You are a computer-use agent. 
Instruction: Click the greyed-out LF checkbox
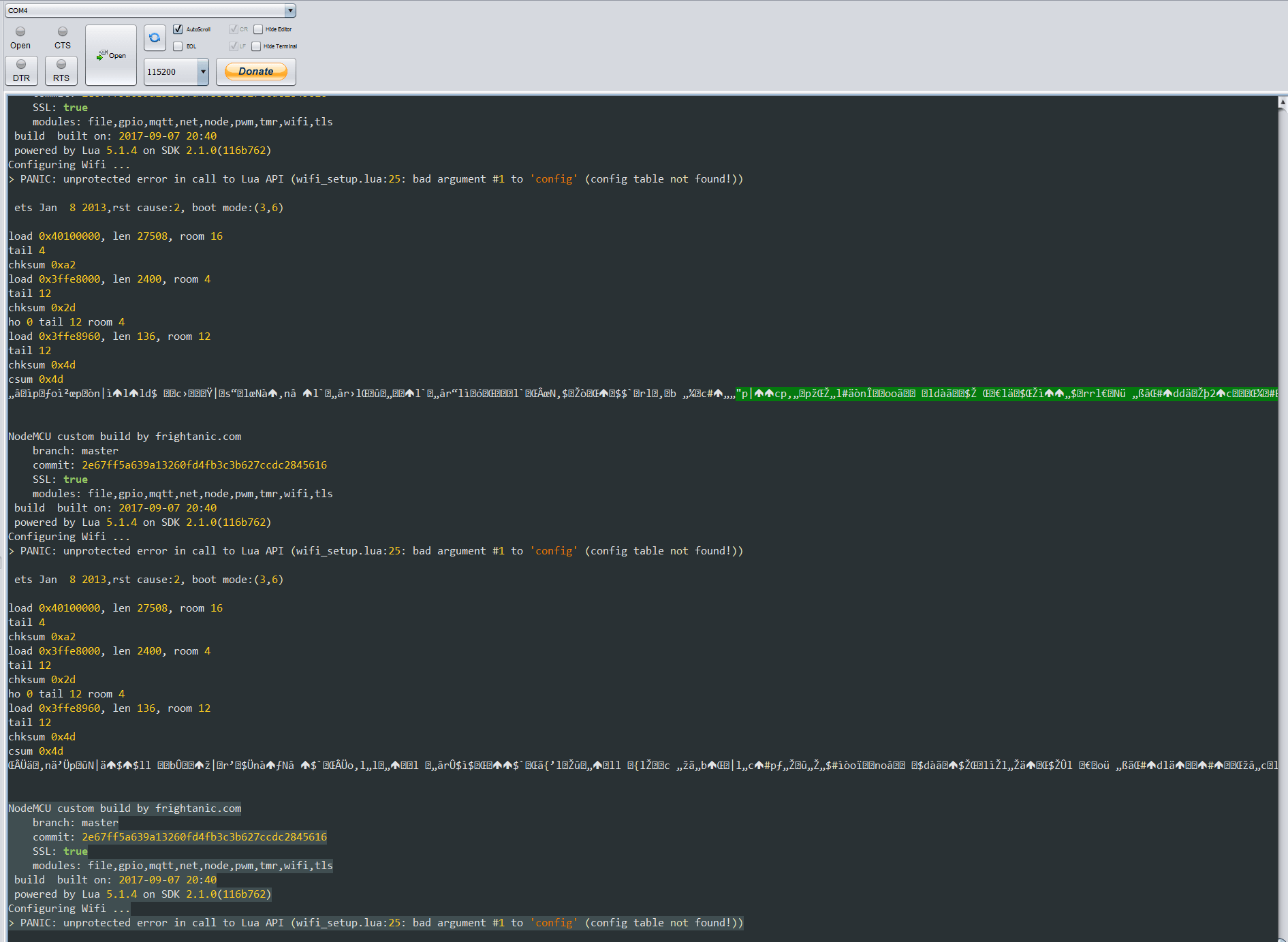pyautogui.click(x=234, y=46)
